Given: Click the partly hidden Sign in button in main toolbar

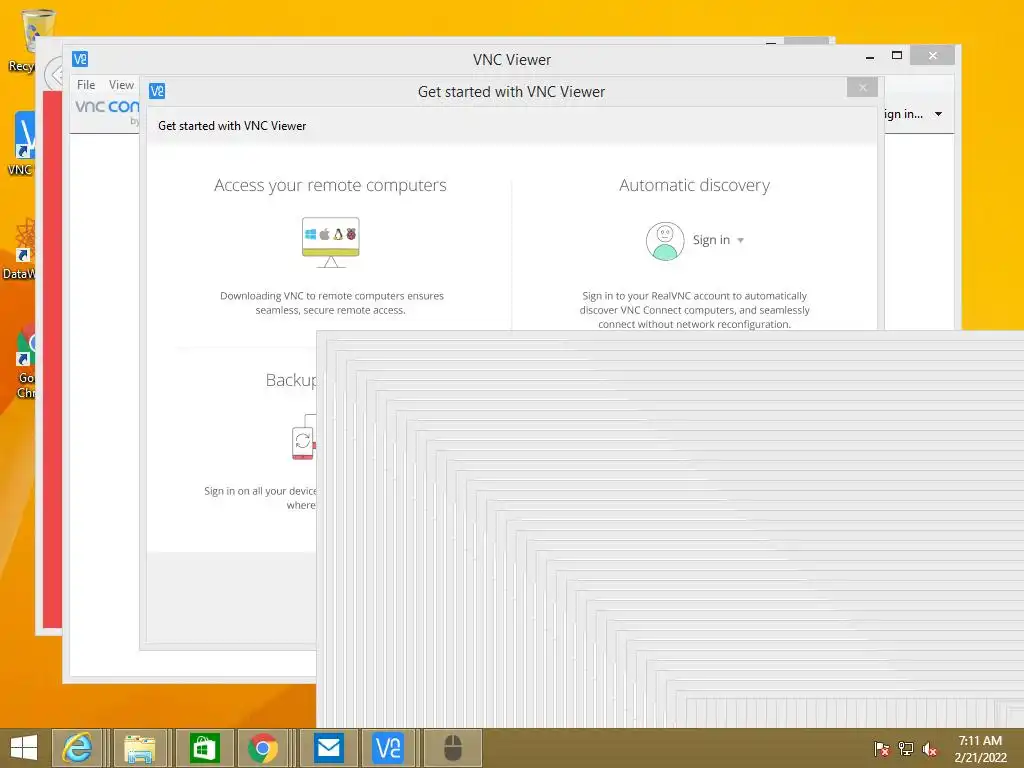Looking at the screenshot, I should (904, 114).
